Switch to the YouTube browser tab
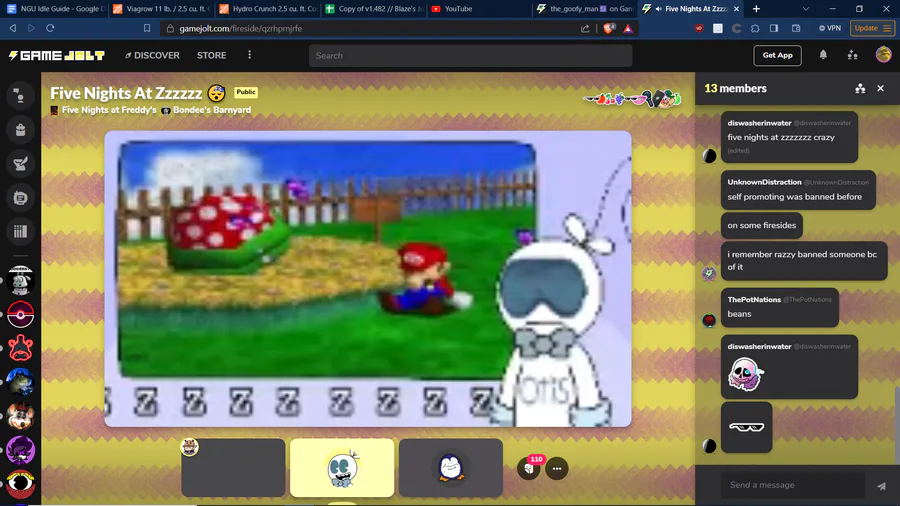900x506 pixels. pos(479,9)
